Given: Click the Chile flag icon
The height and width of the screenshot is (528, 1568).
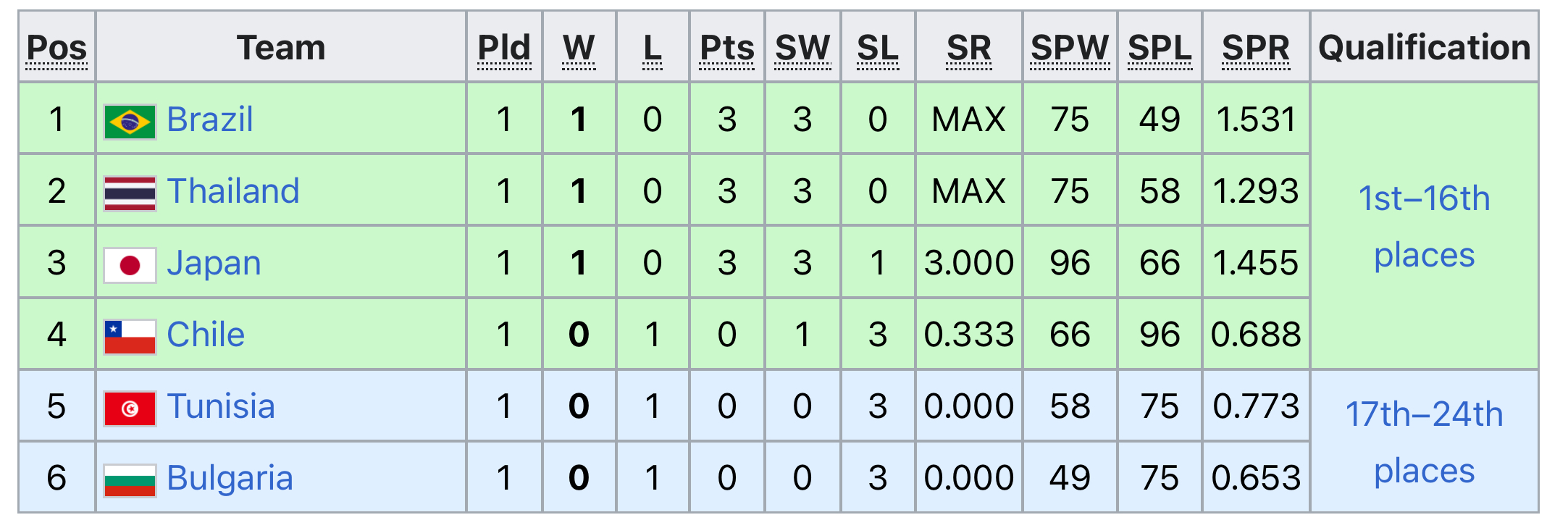Looking at the screenshot, I should tap(130, 337).
